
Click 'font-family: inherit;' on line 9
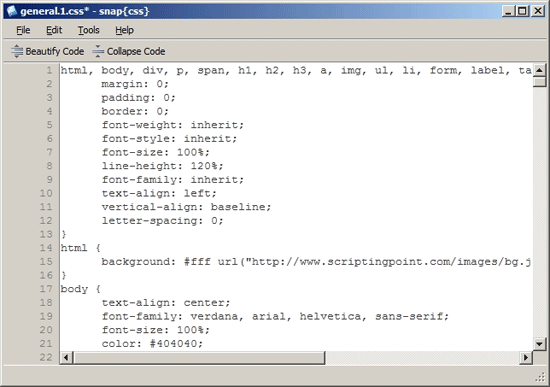[173, 180]
